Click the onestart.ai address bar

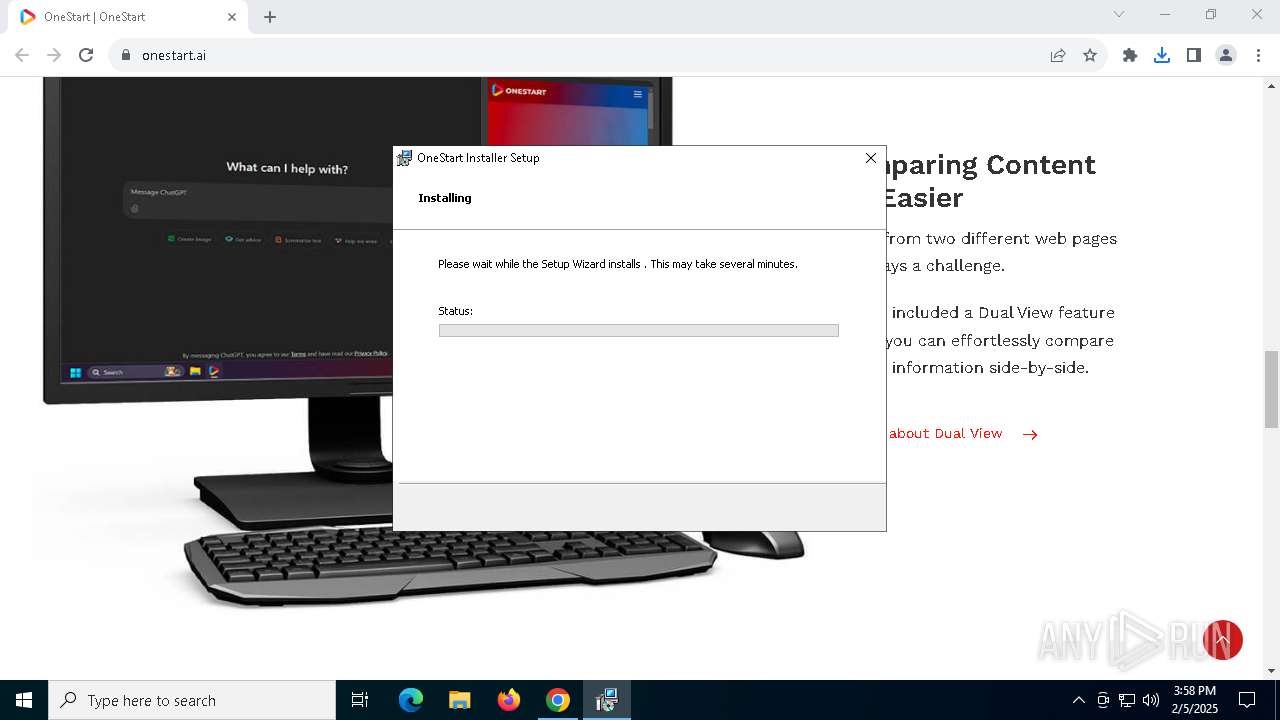580,55
